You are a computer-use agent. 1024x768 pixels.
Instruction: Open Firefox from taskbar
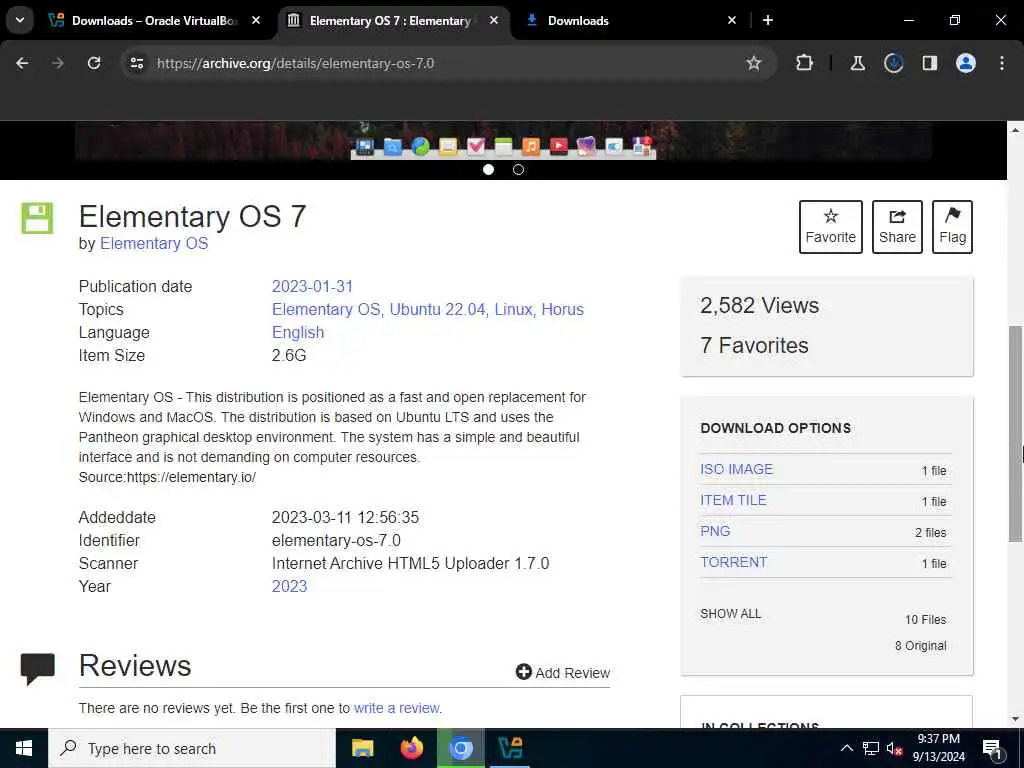coord(411,748)
